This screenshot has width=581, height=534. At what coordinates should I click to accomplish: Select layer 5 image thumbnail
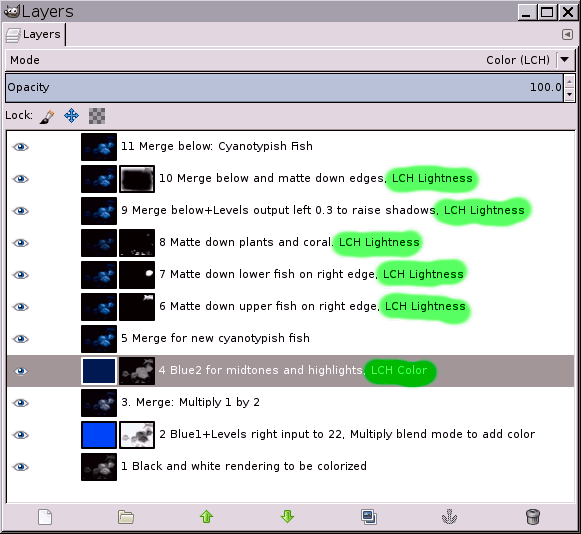[99, 339]
